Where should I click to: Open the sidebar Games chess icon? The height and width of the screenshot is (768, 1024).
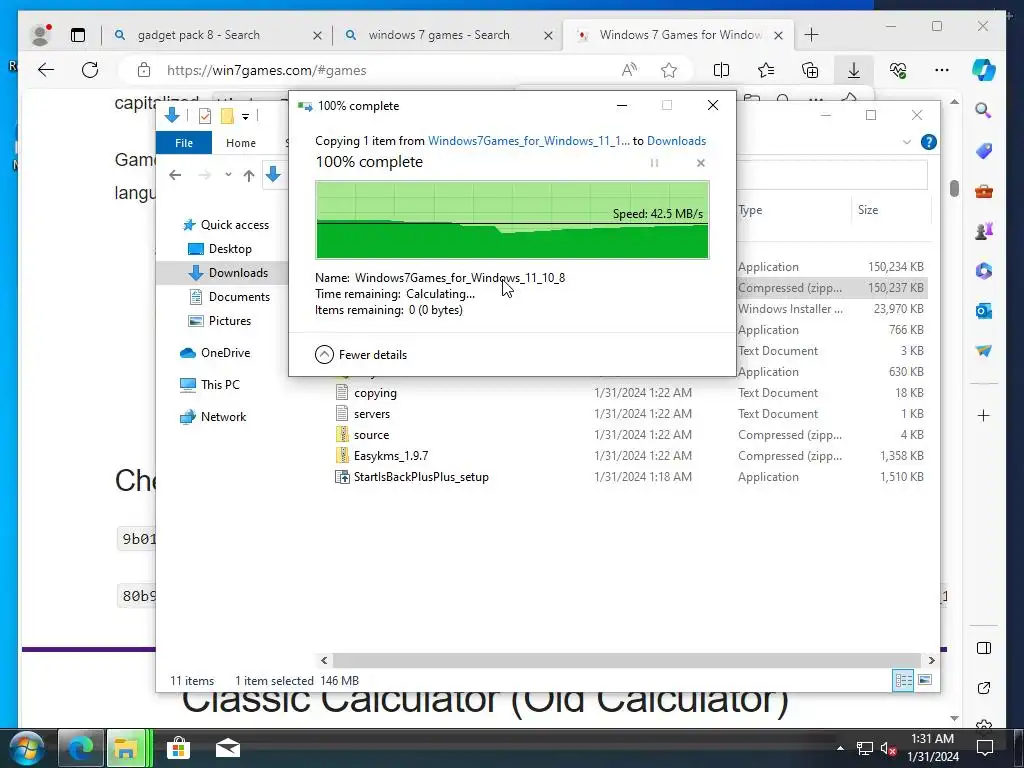[x=984, y=231]
